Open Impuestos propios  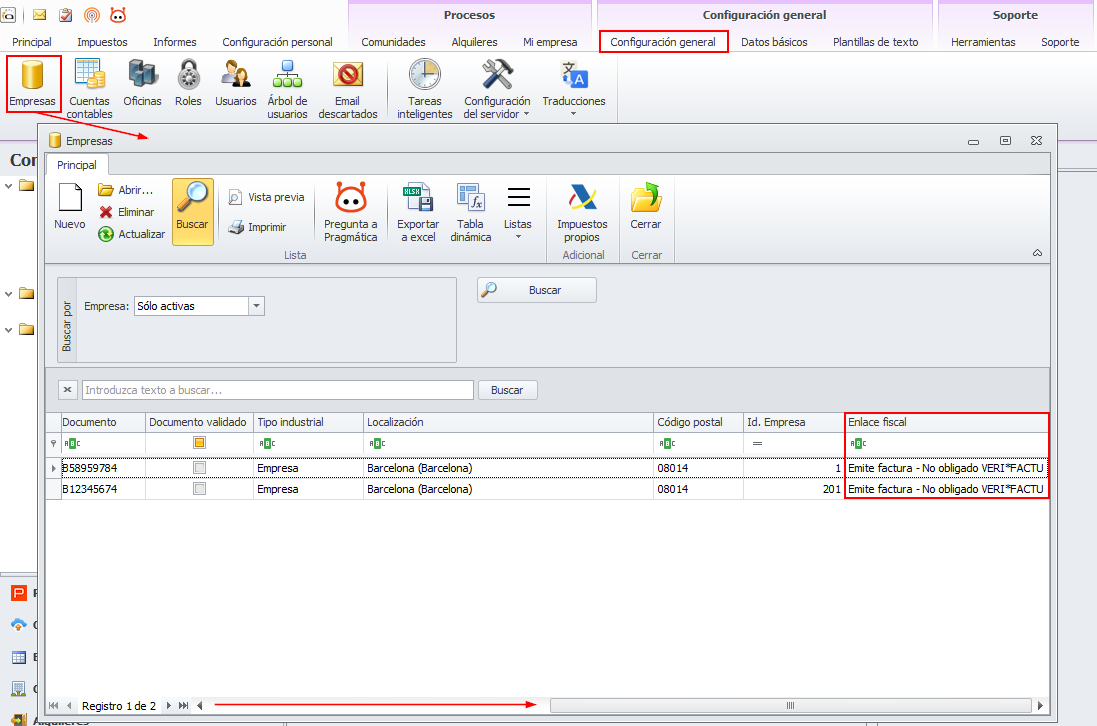582,212
